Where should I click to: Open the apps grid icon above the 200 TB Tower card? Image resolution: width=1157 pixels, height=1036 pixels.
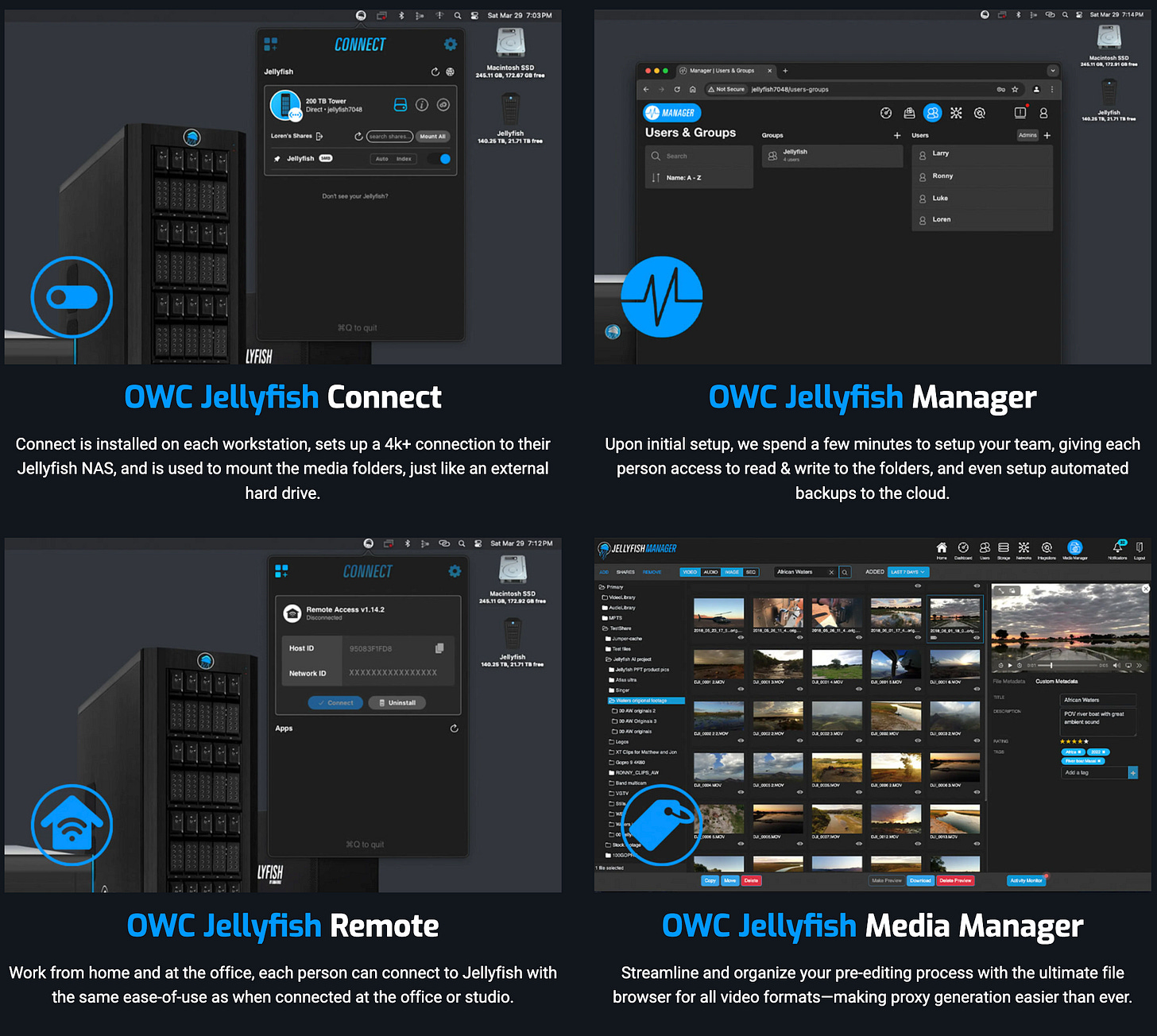tap(271, 44)
